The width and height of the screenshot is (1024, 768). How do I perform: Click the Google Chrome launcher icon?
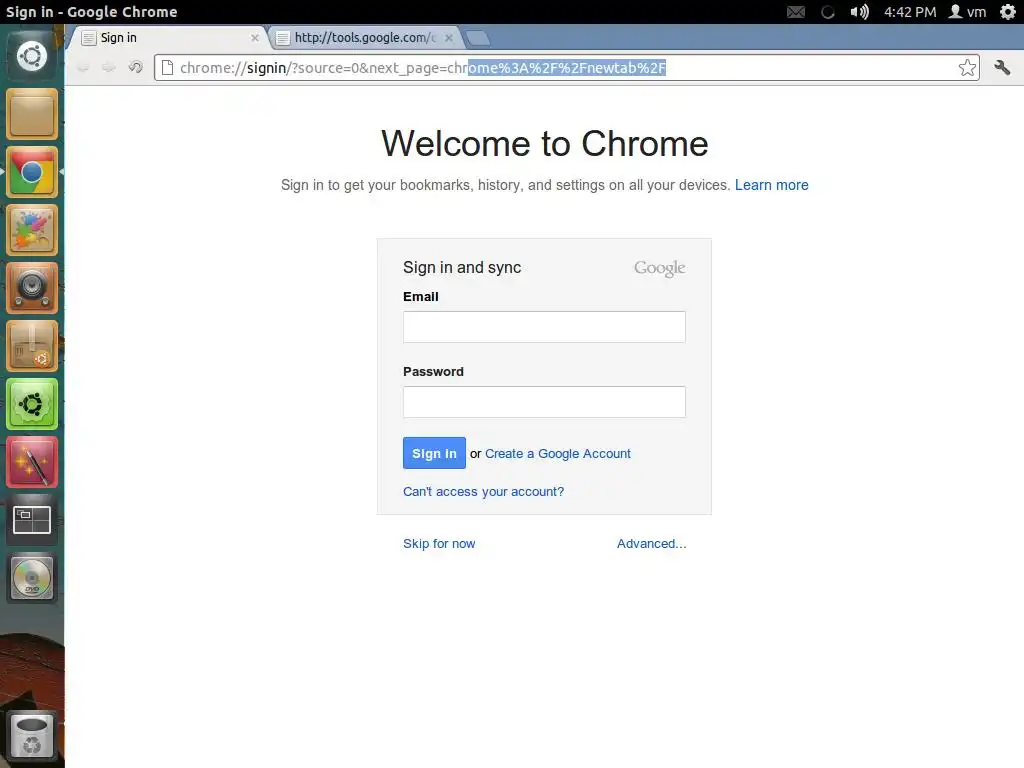32,172
